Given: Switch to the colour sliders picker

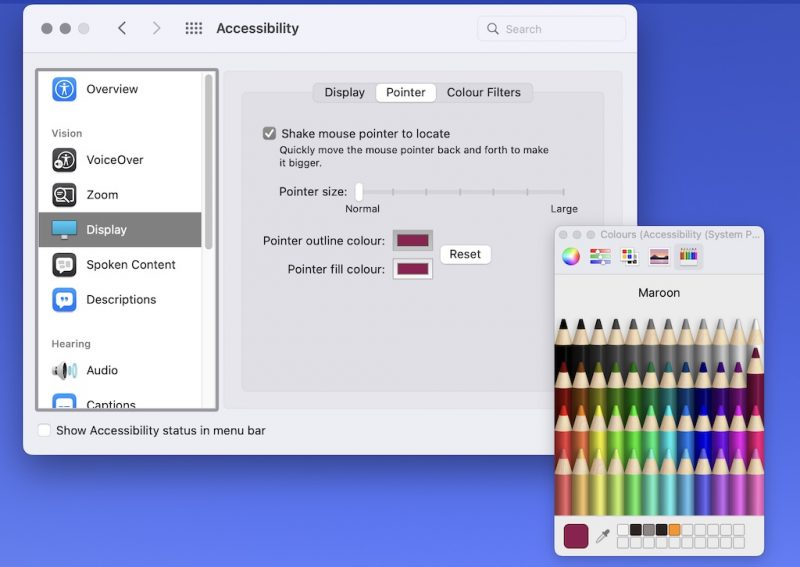Looking at the screenshot, I should [x=600, y=256].
